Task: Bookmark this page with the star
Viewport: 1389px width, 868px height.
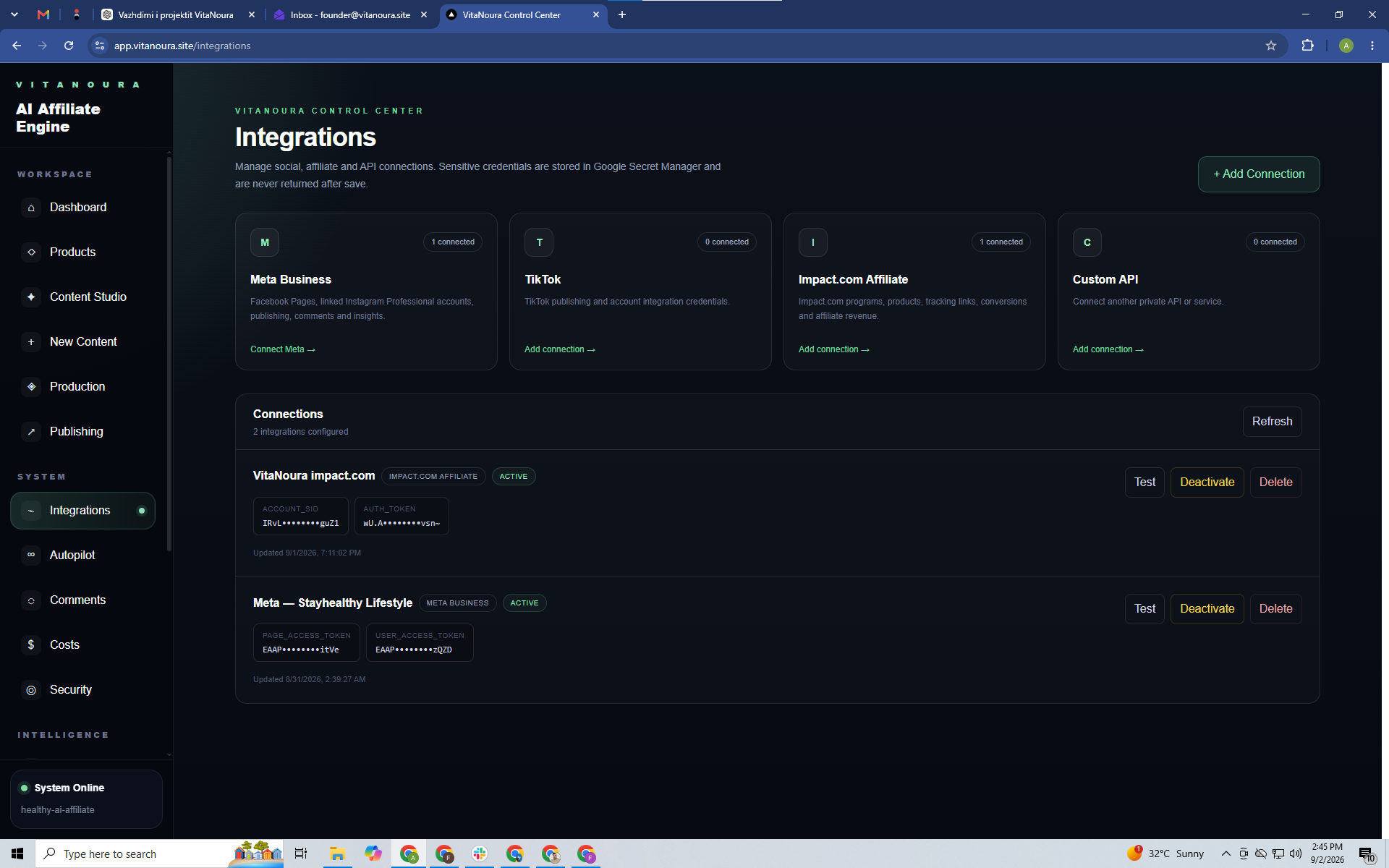Action: tap(1271, 46)
